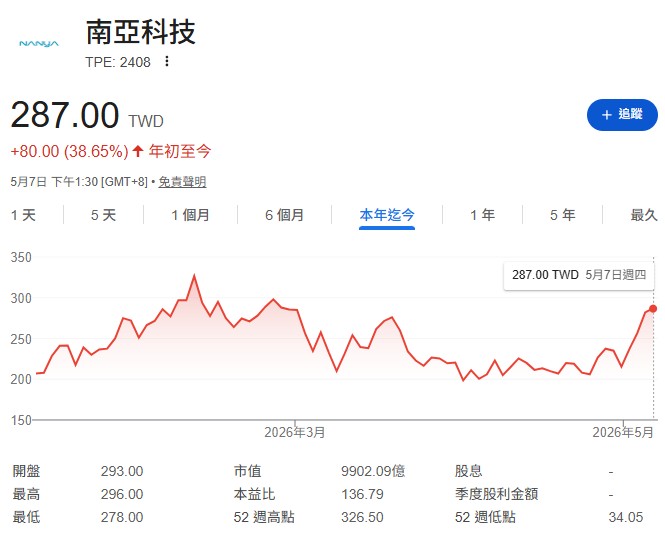Select the 1 天 range tab

tap(23, 215)
